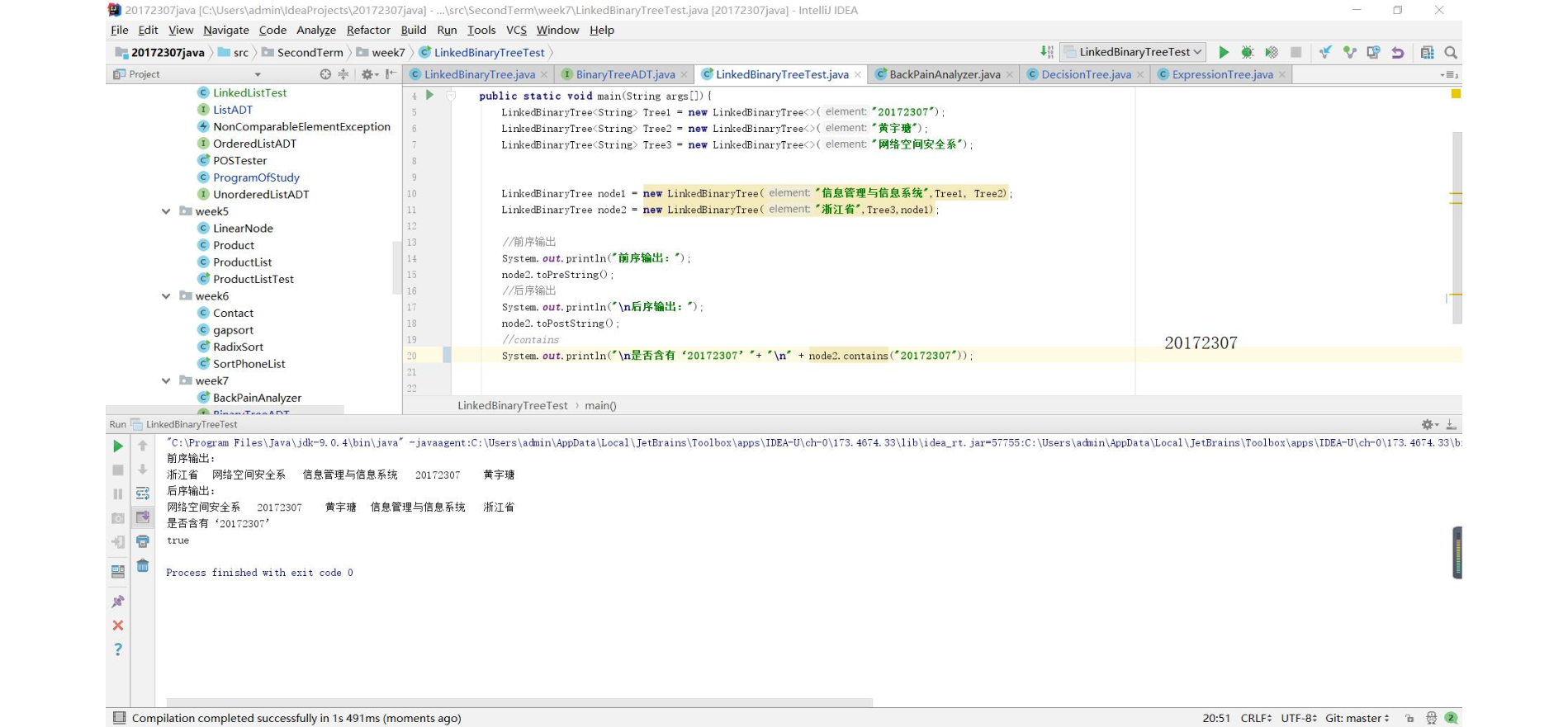Viewport: 1568px width, 727px height.
Task: Select RadixSort in the project tree
Action: pyautogui.click(x=239, y=347)
